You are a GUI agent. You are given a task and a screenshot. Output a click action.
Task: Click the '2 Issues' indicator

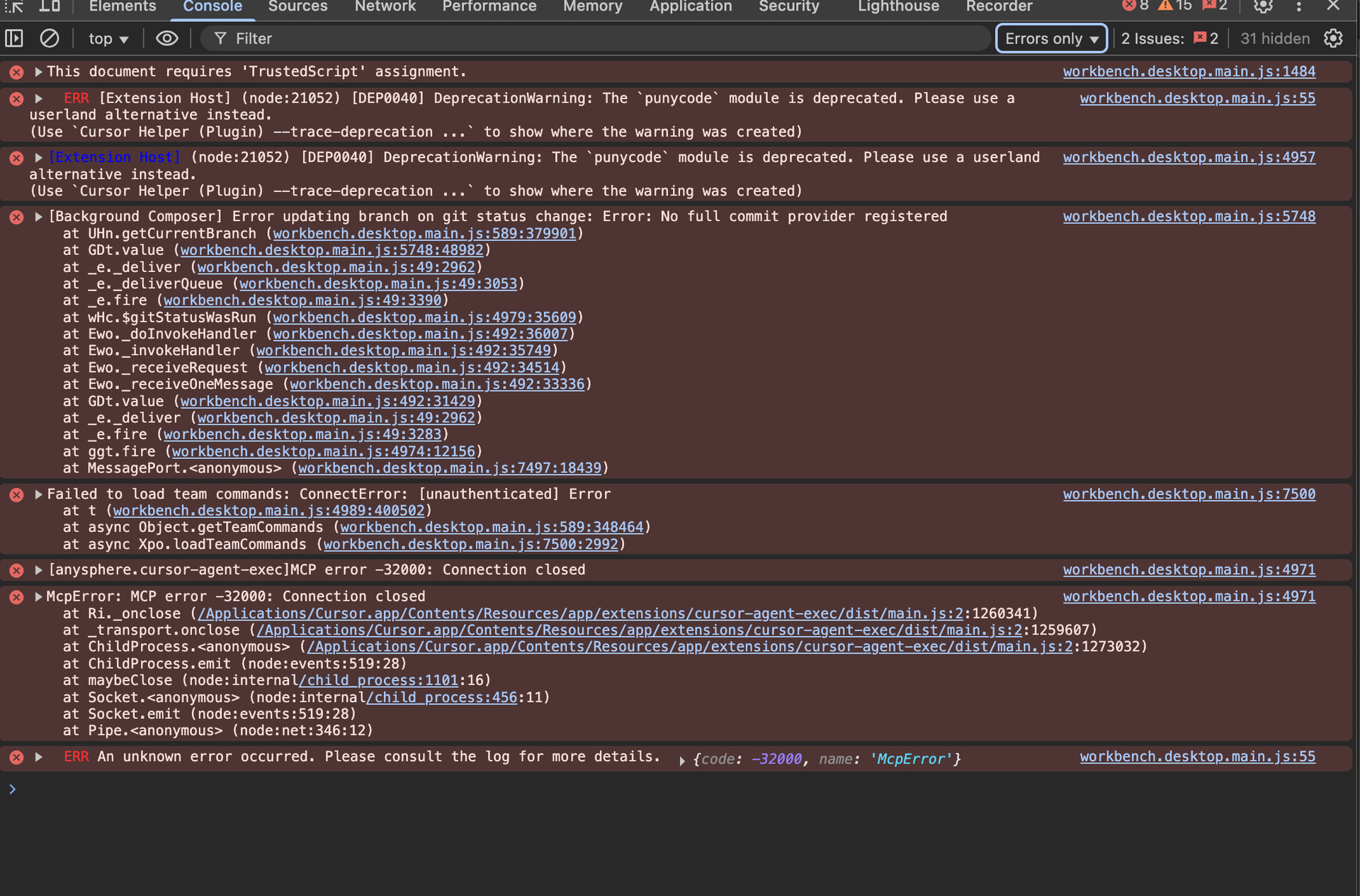1169,39
